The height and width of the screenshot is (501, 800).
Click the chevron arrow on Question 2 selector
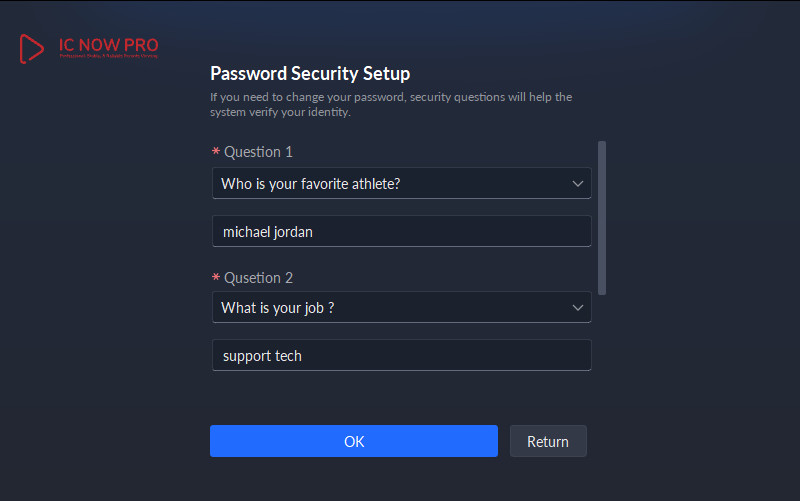tap(577, 308)
